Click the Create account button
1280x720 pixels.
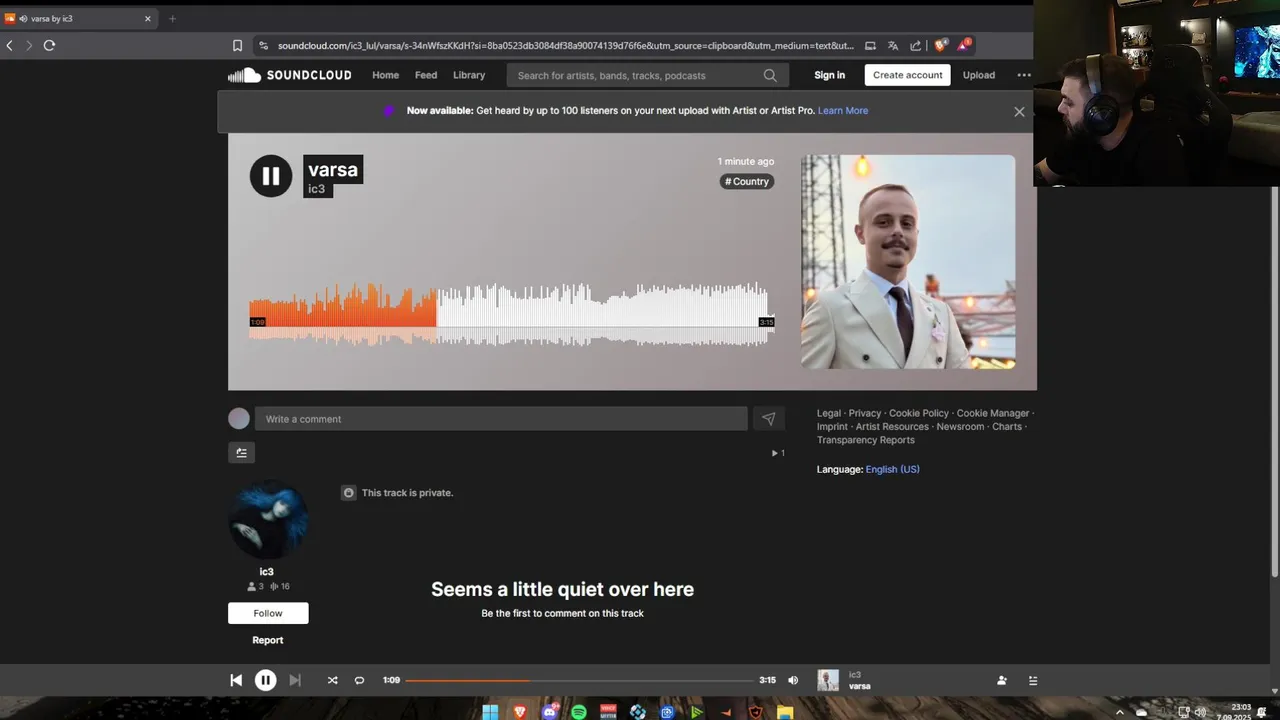[907, 75]
